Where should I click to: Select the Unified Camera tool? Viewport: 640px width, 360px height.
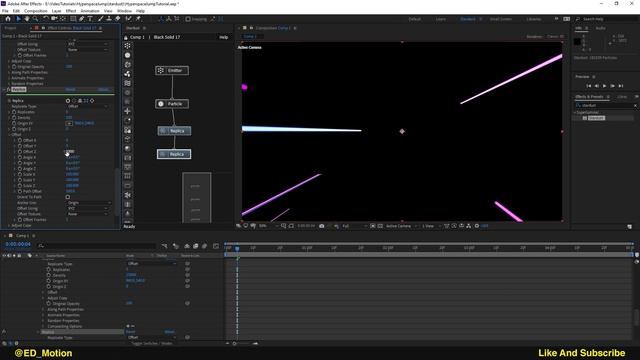[x=54, y=19]
